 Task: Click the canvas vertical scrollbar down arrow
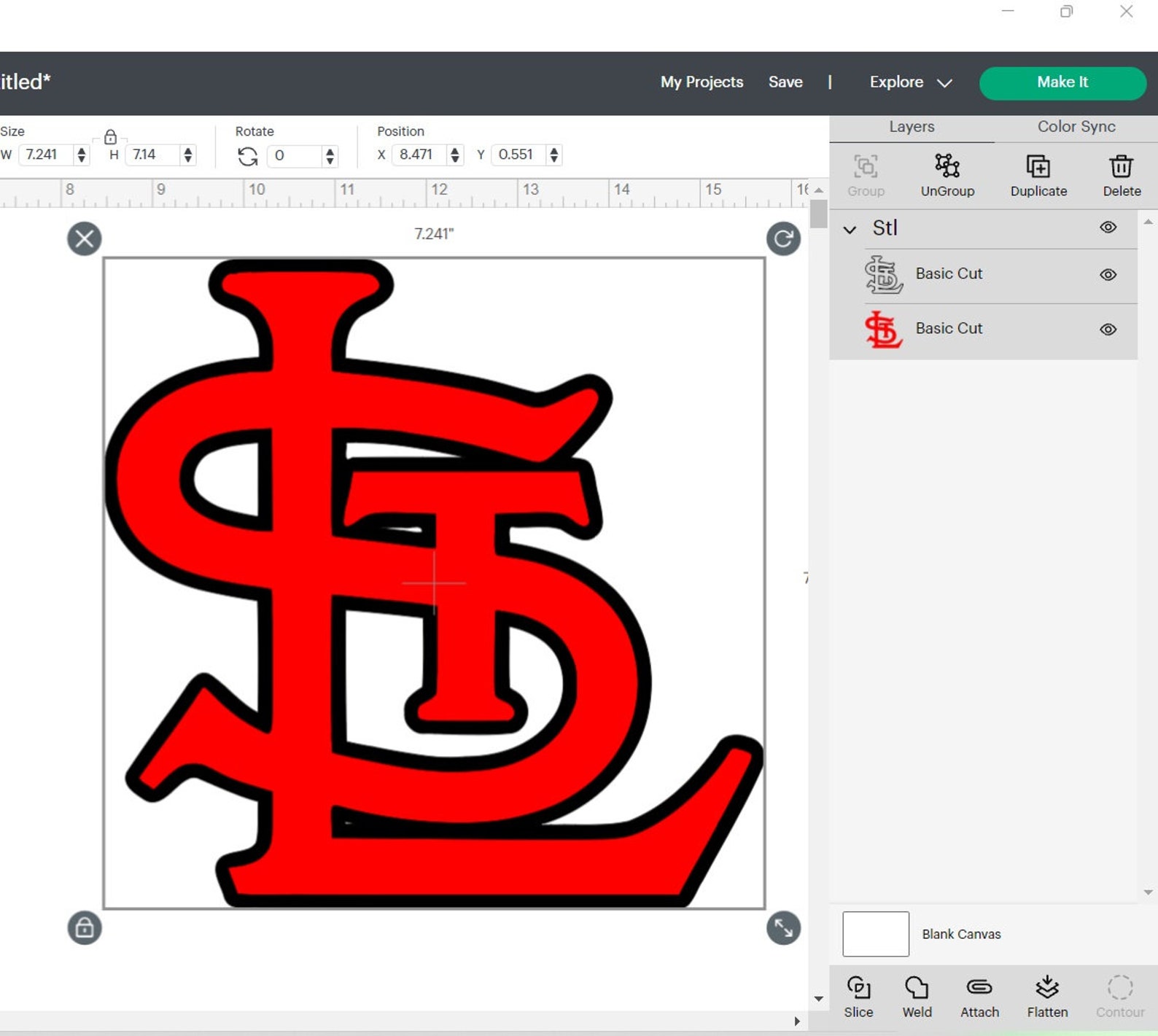coord(819,999)
